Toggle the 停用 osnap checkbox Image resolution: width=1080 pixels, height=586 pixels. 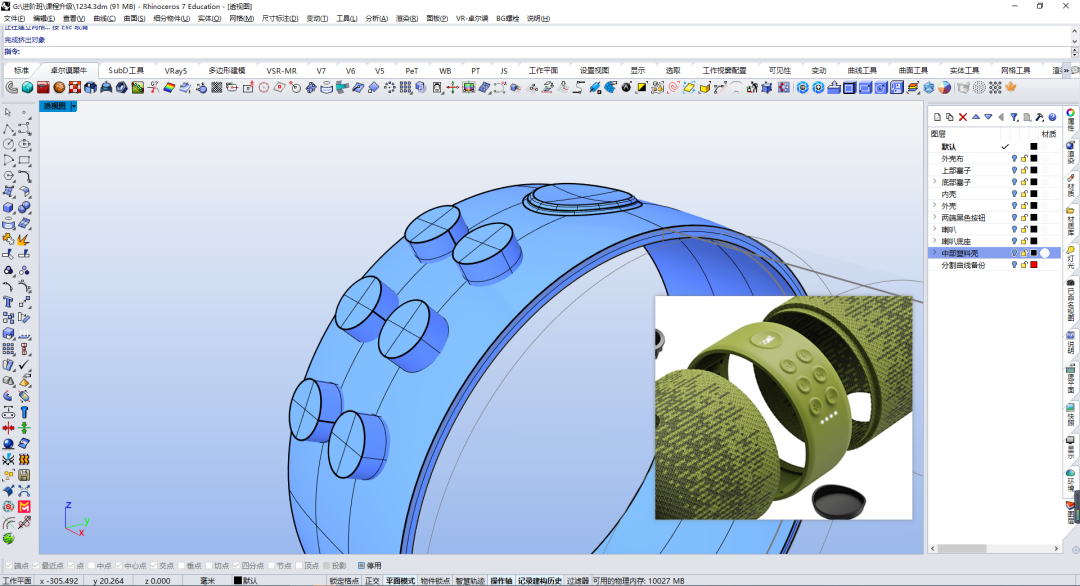tap(362, 565)
